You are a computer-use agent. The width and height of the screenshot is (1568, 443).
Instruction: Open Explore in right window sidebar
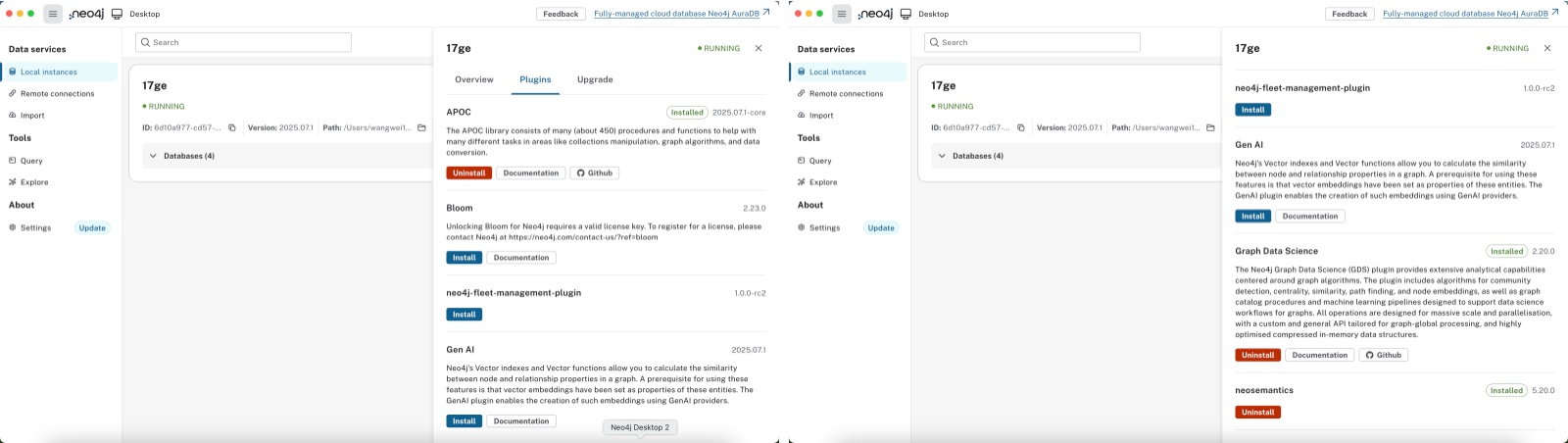click(x=823, y=182)
